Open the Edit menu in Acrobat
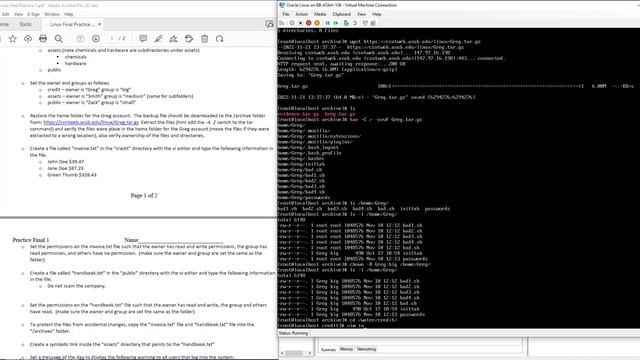 [6, 14]
